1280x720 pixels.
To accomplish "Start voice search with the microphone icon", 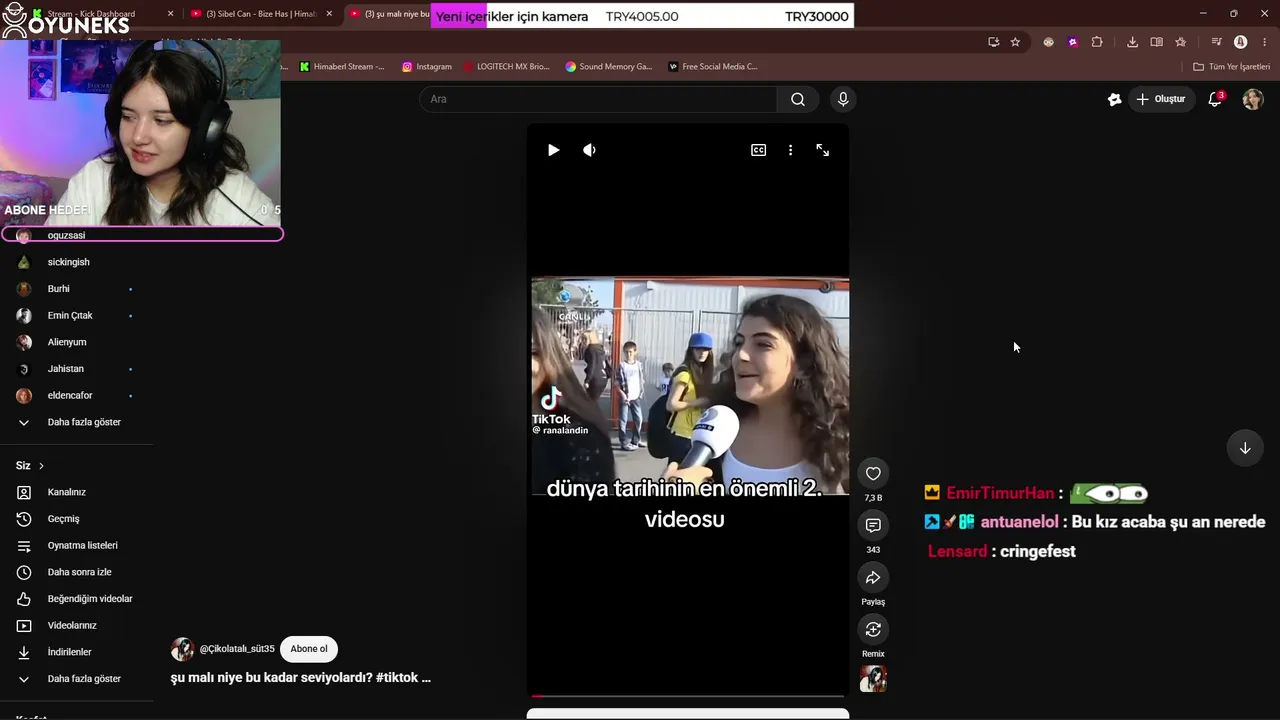I will [843, 99].
